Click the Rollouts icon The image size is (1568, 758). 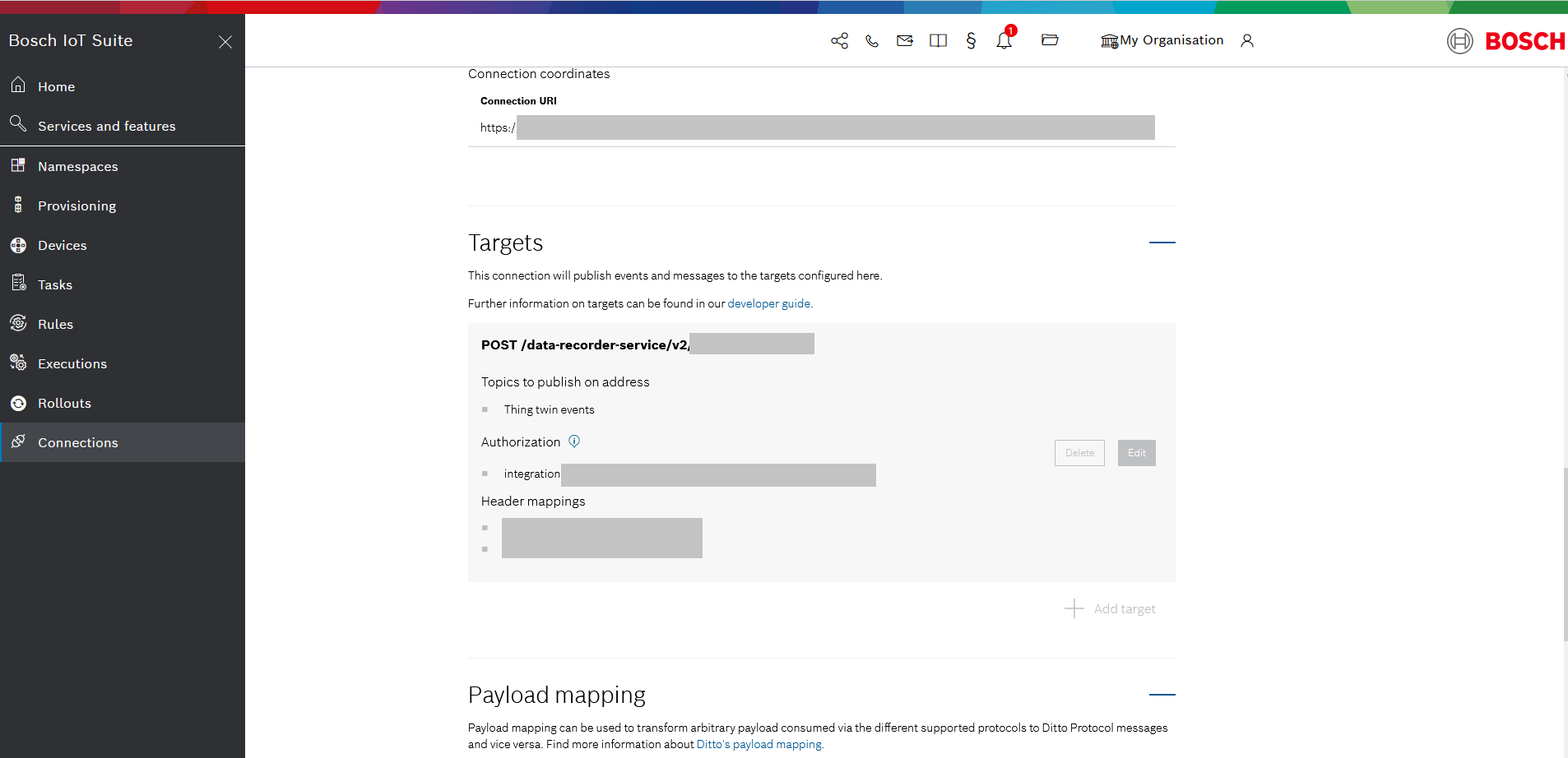(18, 403)
